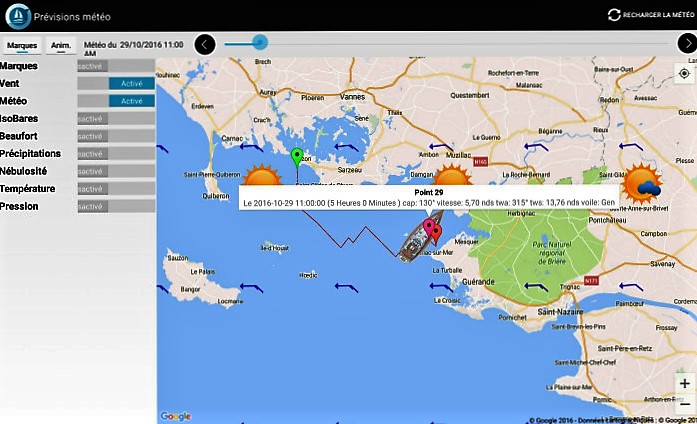The width and height of the screenshot is (697, 424).
Task: Click the forecast time slider handle
Action: pos(260,43)
